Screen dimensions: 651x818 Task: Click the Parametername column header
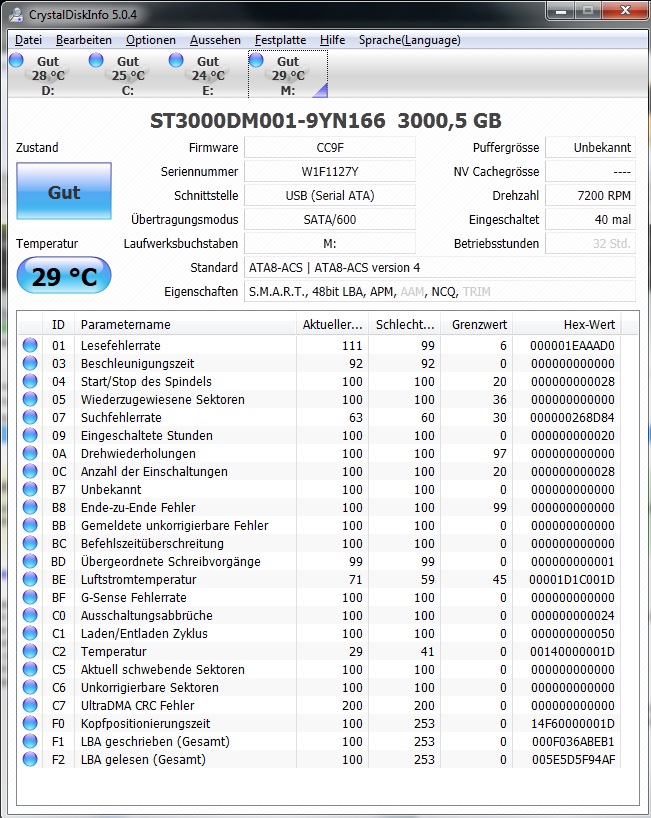pyautogui.click(x=185, y=324)
